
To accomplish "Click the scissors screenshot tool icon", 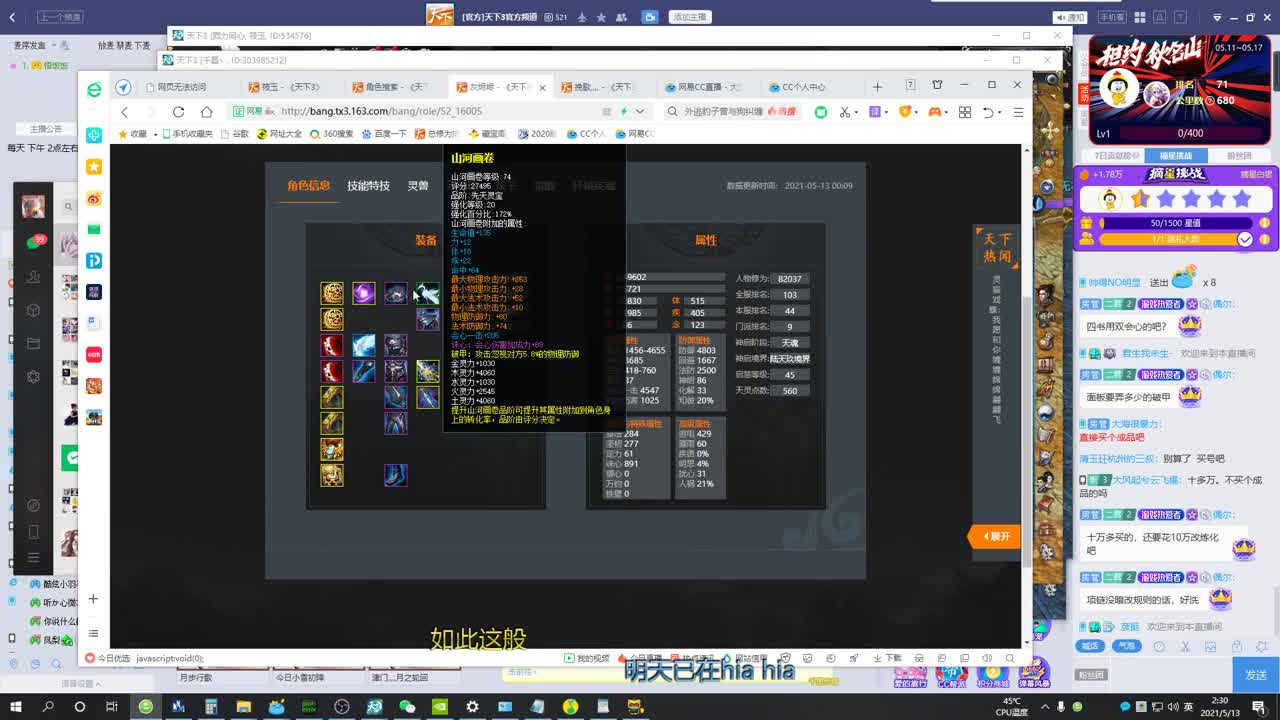I will pos(845,112).
